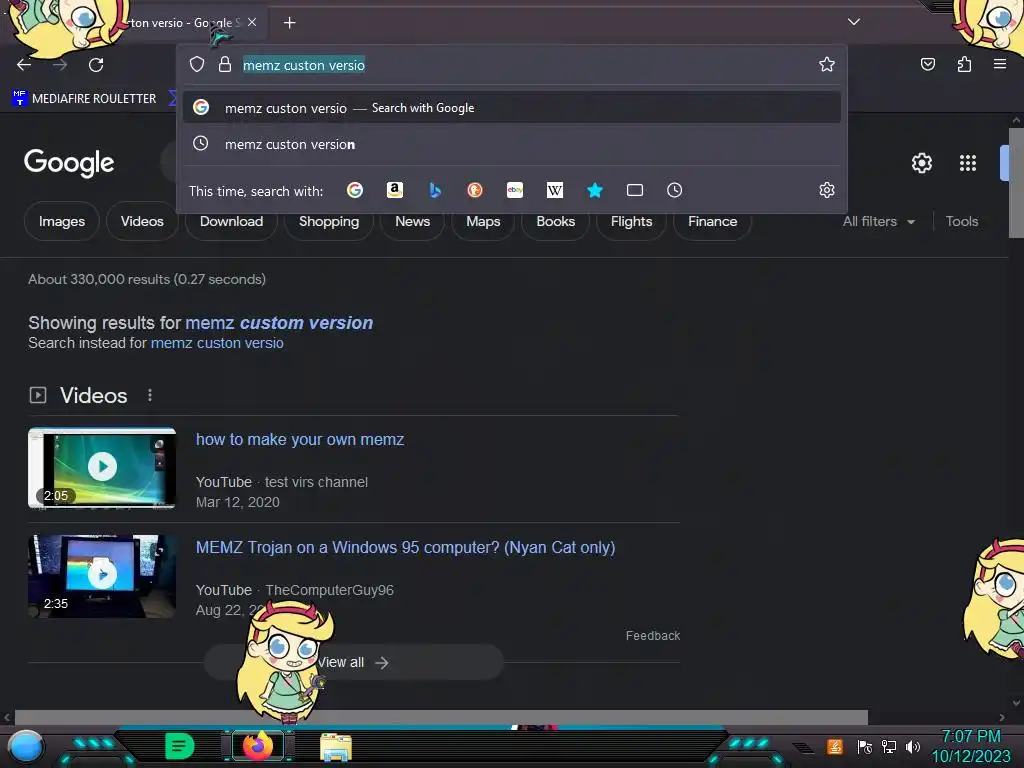
Task: Select 'memz custon versio — Search with Google' suggestion
Action: tap(512, 108)
